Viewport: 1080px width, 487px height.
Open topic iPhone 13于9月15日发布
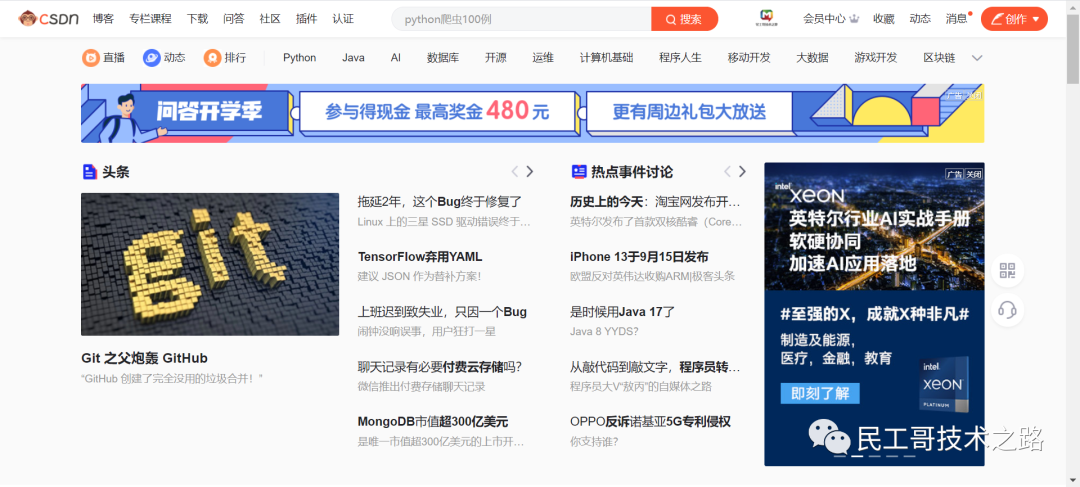(639, 257)
